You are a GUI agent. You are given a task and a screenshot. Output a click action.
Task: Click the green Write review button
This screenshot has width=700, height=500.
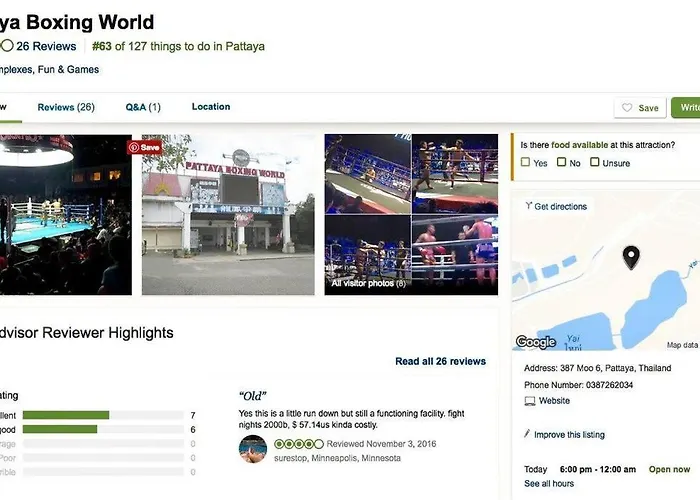coord(686,108)
